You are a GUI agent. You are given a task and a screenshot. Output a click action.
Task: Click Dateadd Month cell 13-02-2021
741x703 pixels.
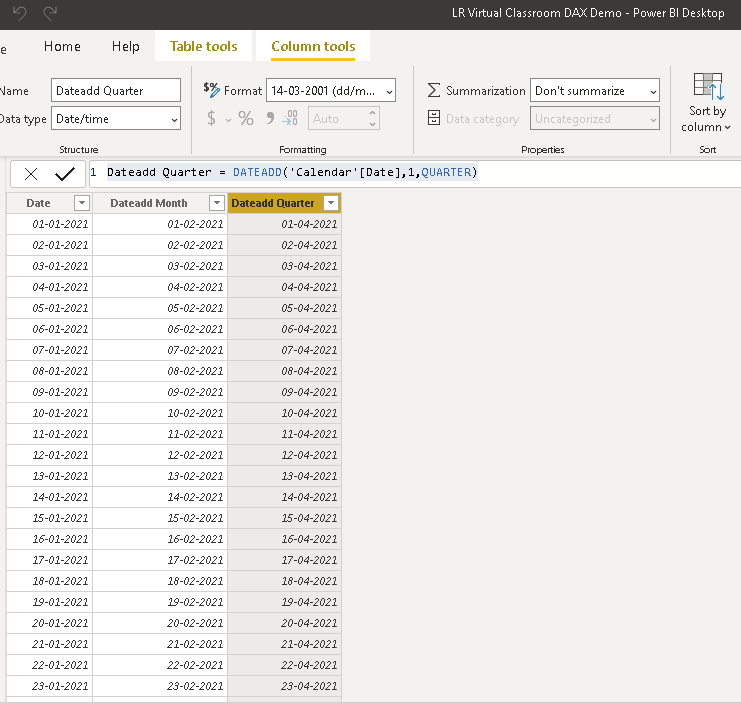160,476
